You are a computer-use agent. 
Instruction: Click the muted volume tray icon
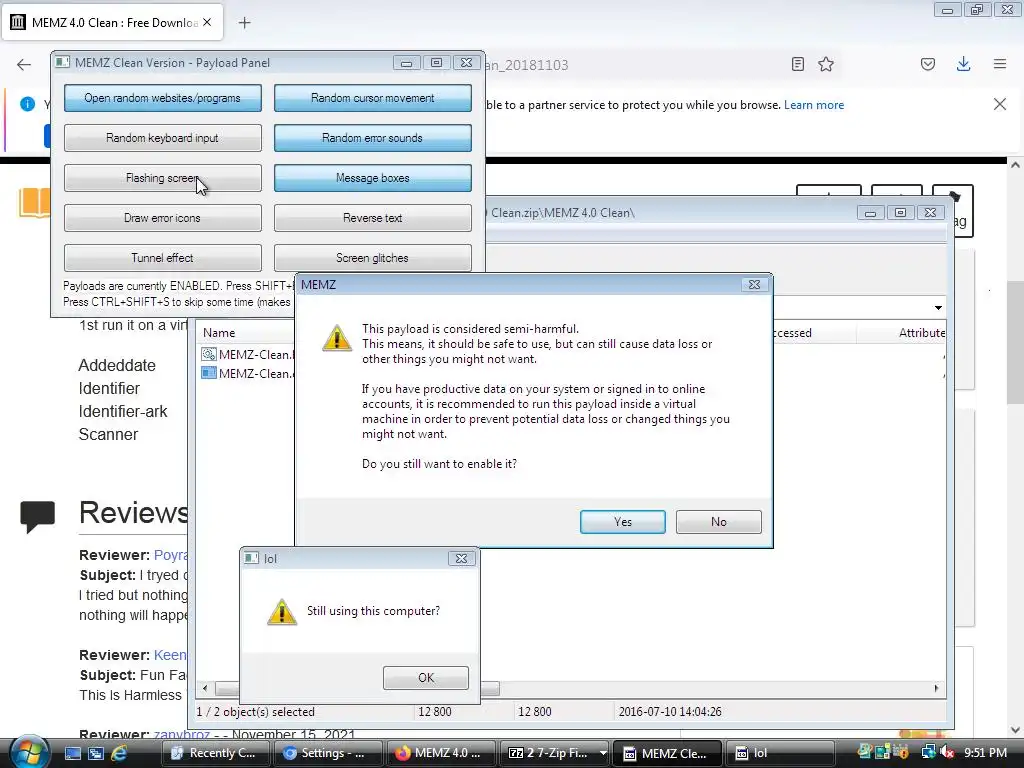pyautogui.click(x=947, y=753)
